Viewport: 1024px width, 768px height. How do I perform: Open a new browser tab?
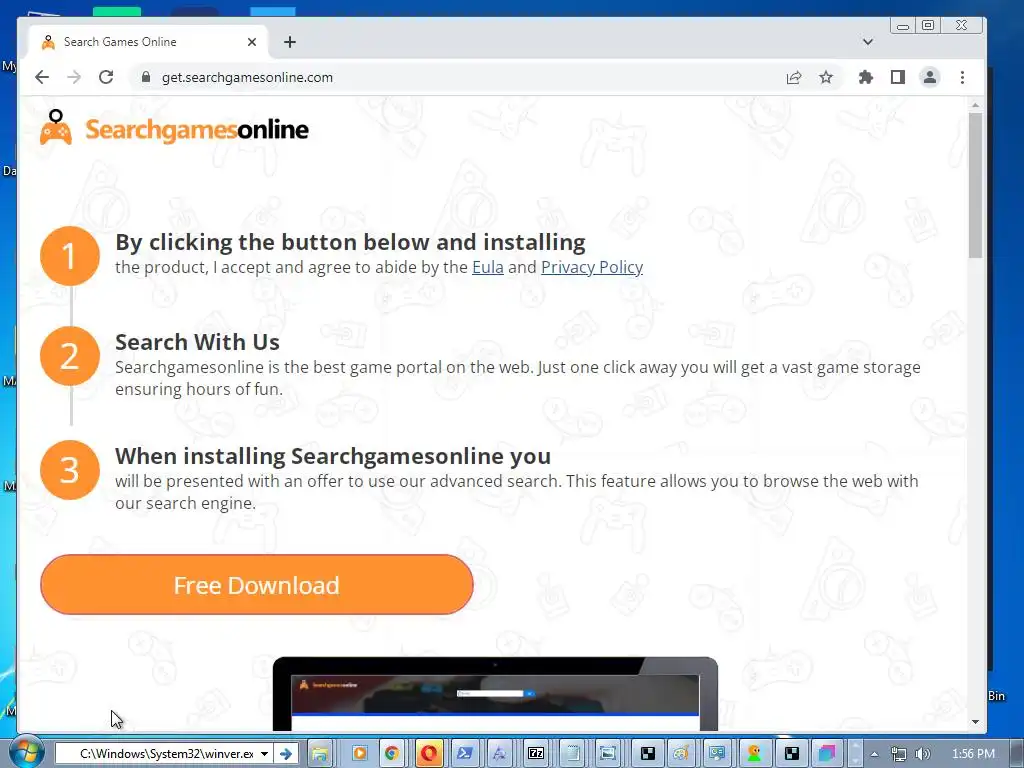290,42
